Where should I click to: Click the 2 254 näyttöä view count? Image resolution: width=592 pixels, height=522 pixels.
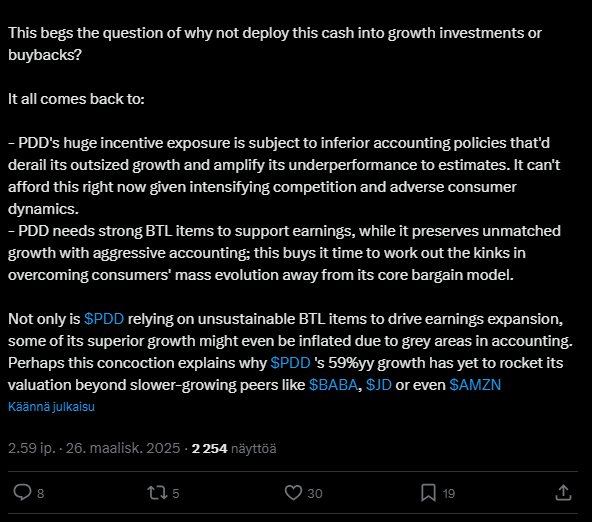[234, 448]
